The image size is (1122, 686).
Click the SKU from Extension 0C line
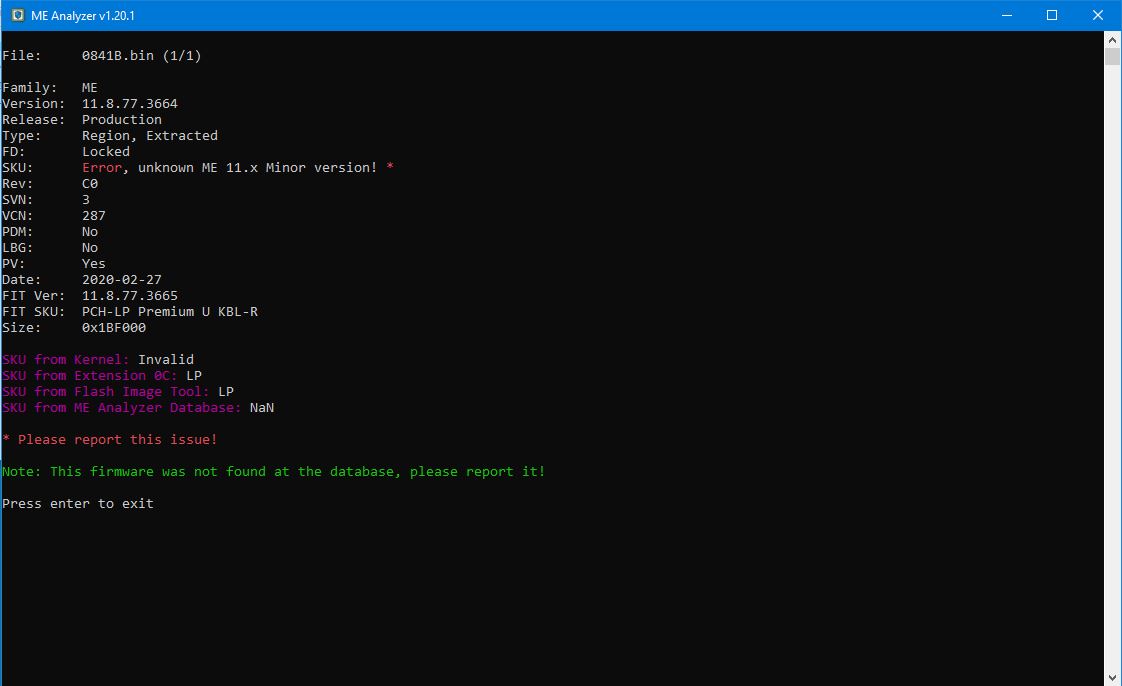(x=102, y=376)
